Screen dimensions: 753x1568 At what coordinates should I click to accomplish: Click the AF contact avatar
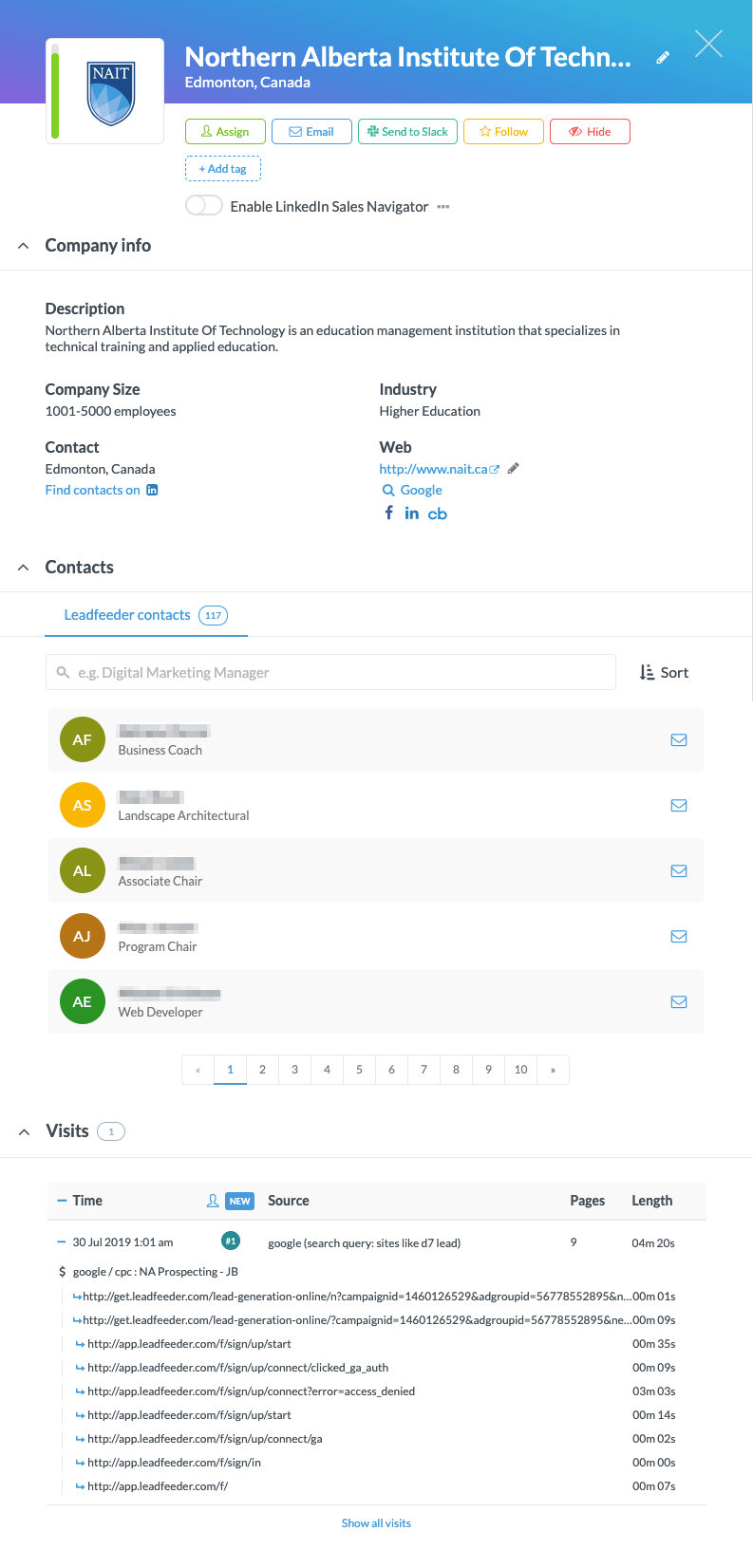[x=83, y=739]
